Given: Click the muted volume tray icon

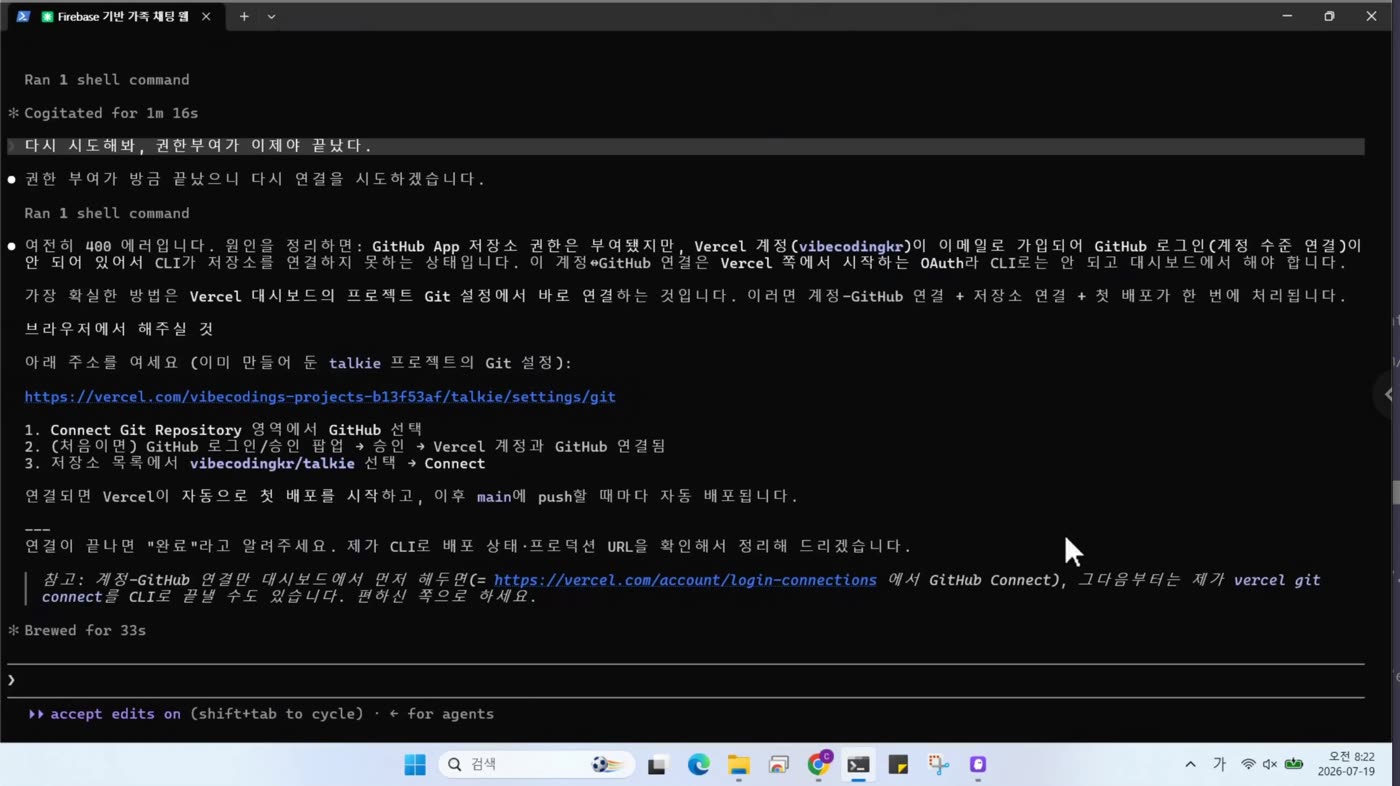Looking at the screenshot, I should pyautogui.click(x=1270, y=765).
